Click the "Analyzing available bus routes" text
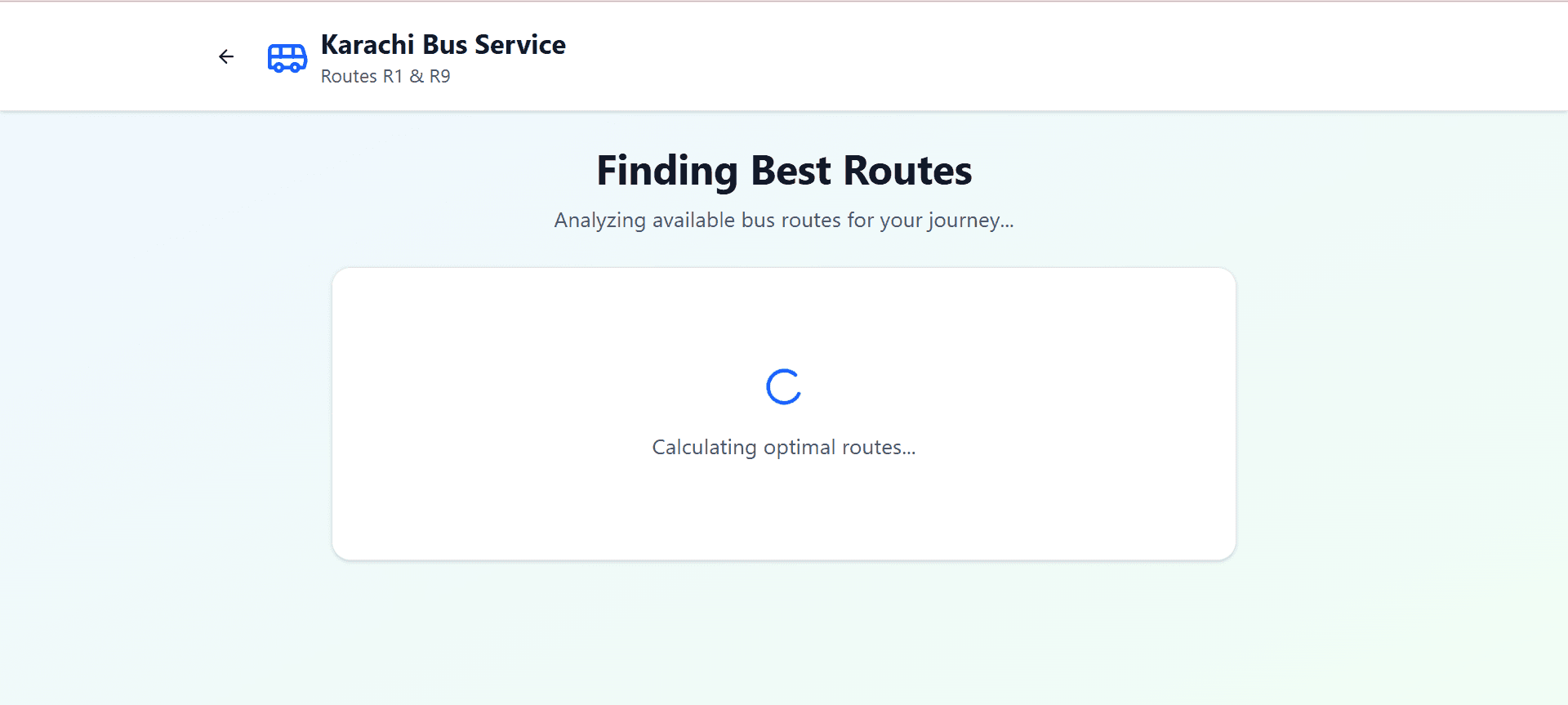 [784, 221]
